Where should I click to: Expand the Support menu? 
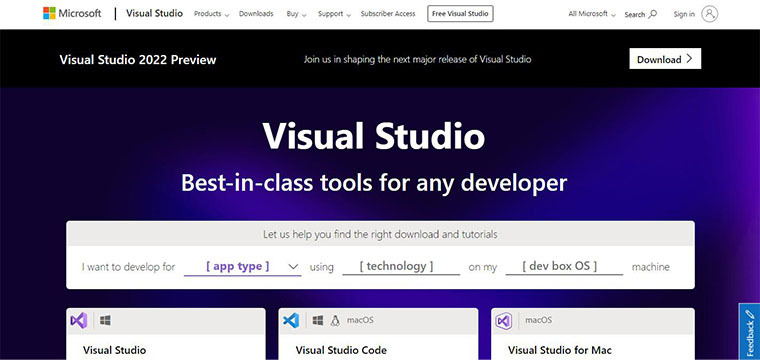[334, 14]
